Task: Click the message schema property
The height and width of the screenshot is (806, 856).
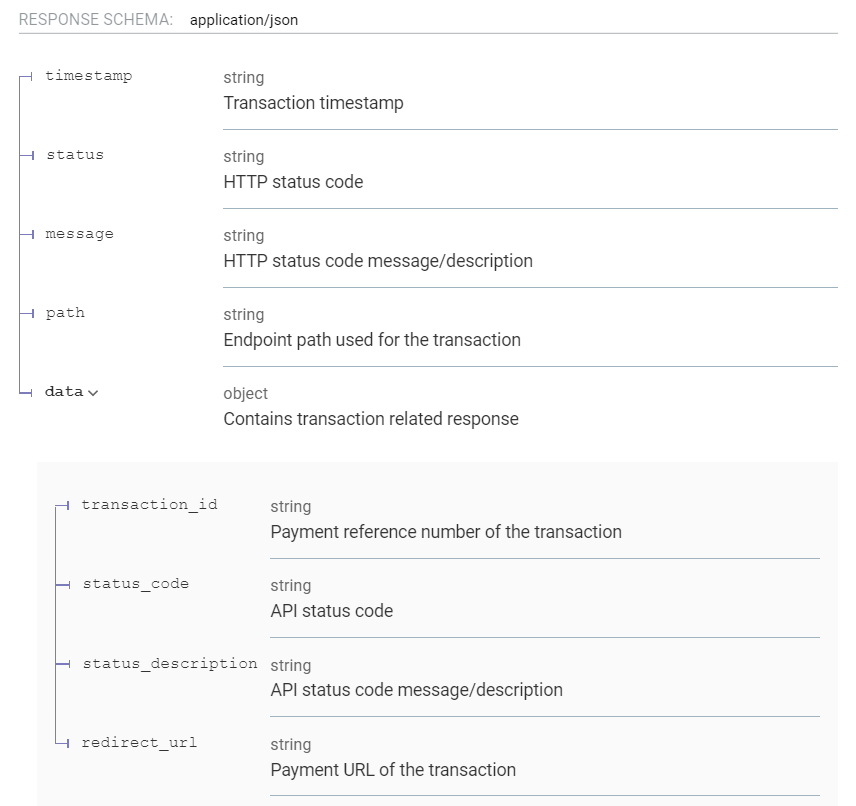Action: [80, 233]
